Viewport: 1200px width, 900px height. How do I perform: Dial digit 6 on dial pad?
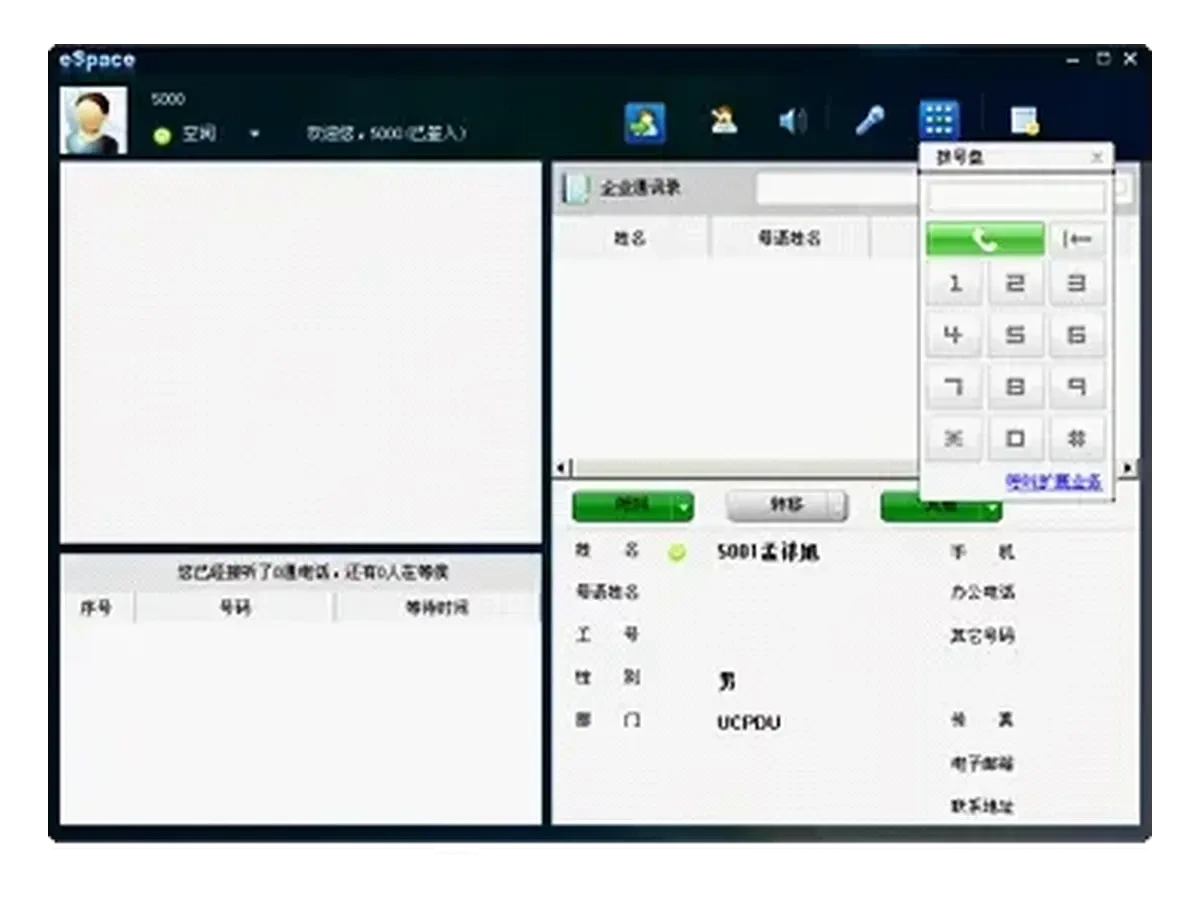1077,335
